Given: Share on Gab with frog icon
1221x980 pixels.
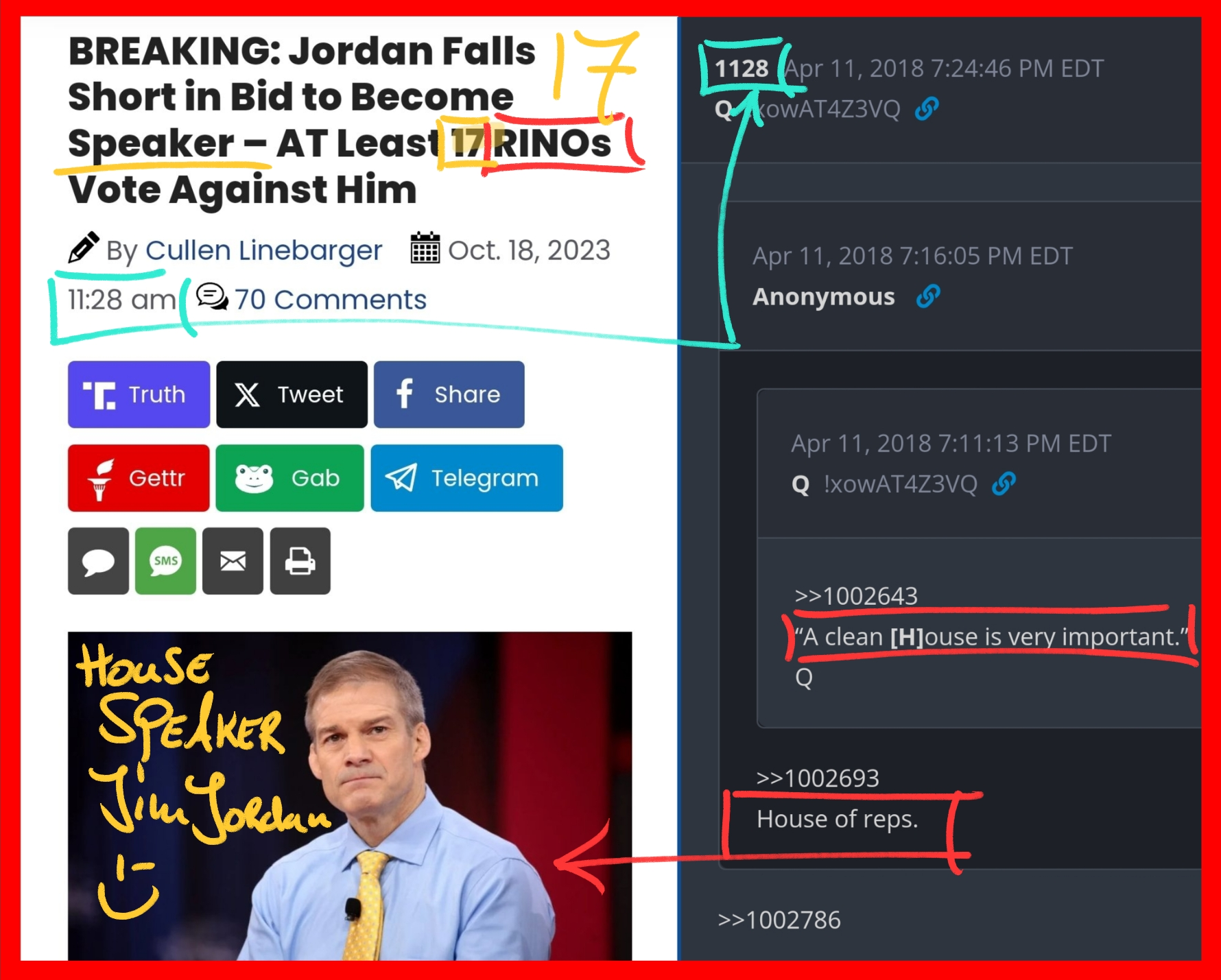Looking at the screenshot, I should pos(289,478).
